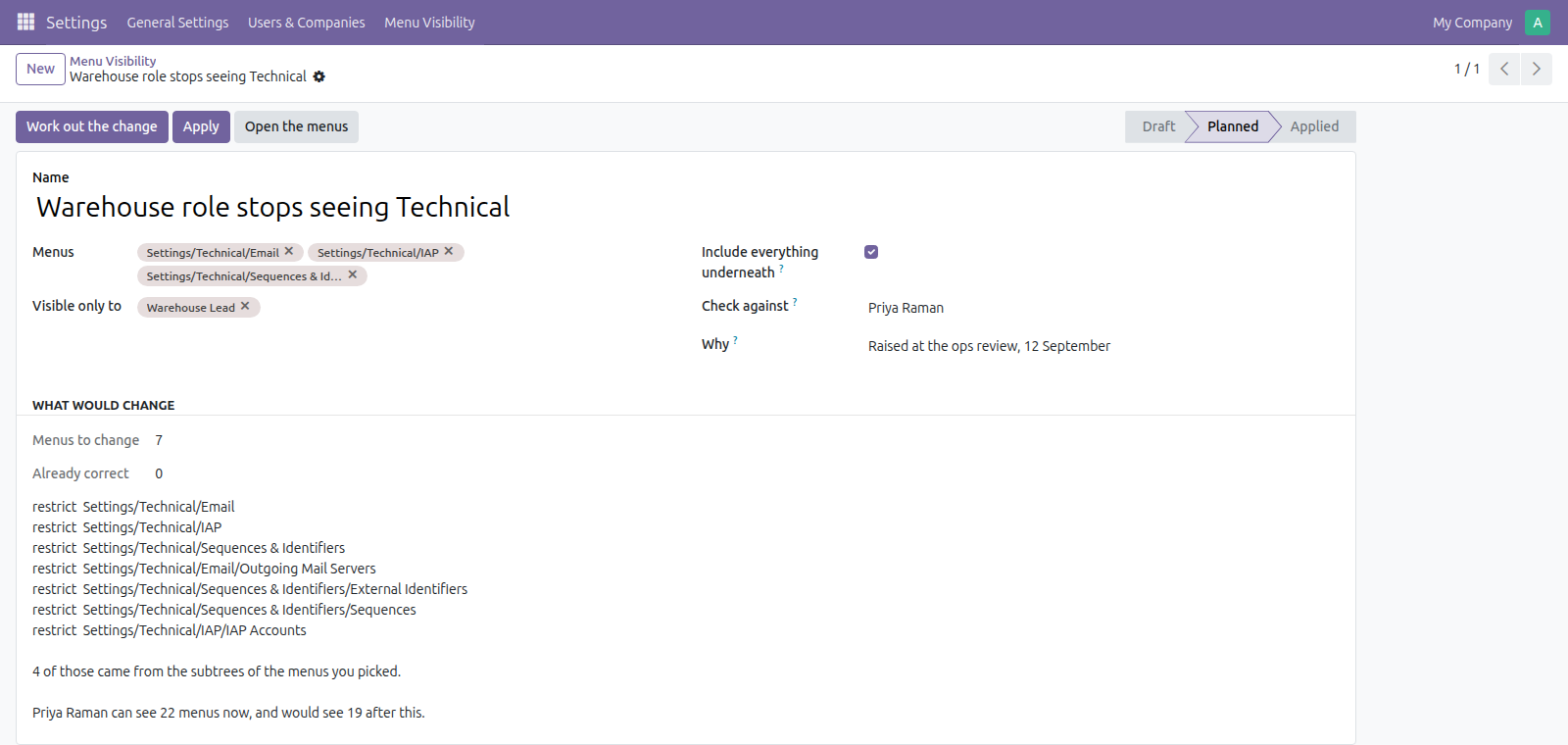This screenshot has width=1568, height=745.
Task: Click the Settings app title
Action: 76,23
